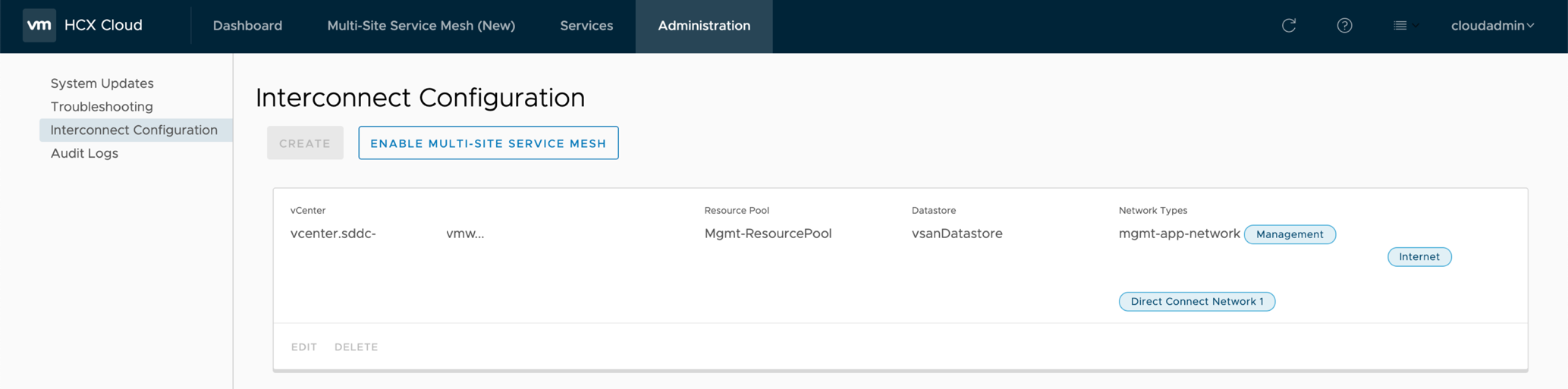Viewport: 1568px width, 389px height.
Task: Click the Management network type badge
Action: click(1290, 234)
